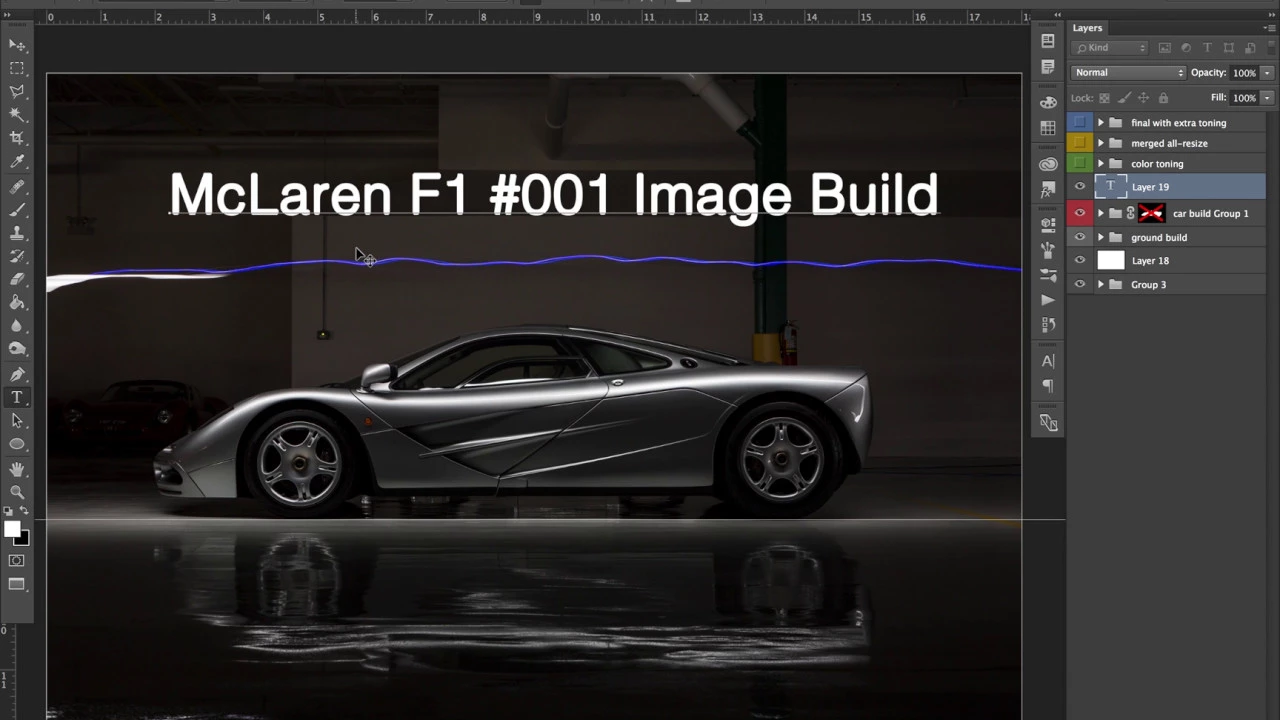Select the Pen tool

[17, 374]
